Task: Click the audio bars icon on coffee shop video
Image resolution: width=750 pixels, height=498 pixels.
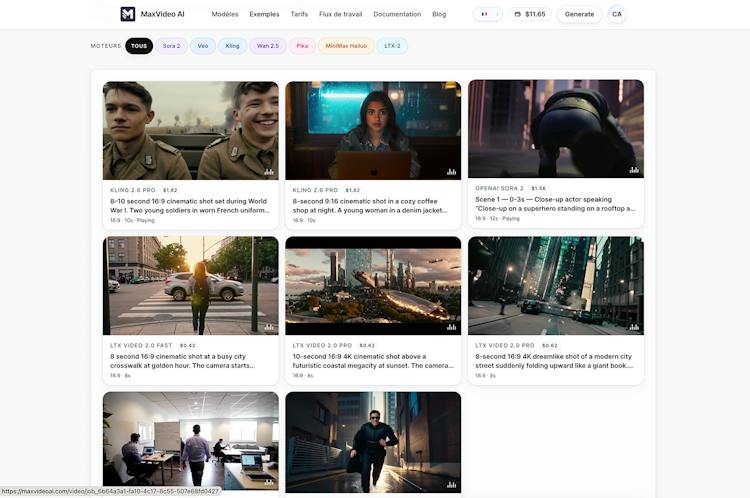Action: [x=452, y=171]
